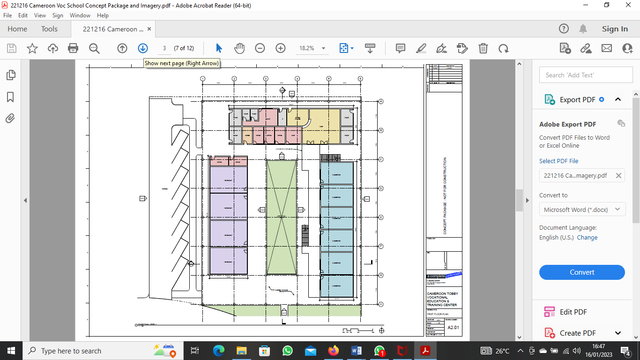Open page thumbnails panel

[x=11, y=75]
